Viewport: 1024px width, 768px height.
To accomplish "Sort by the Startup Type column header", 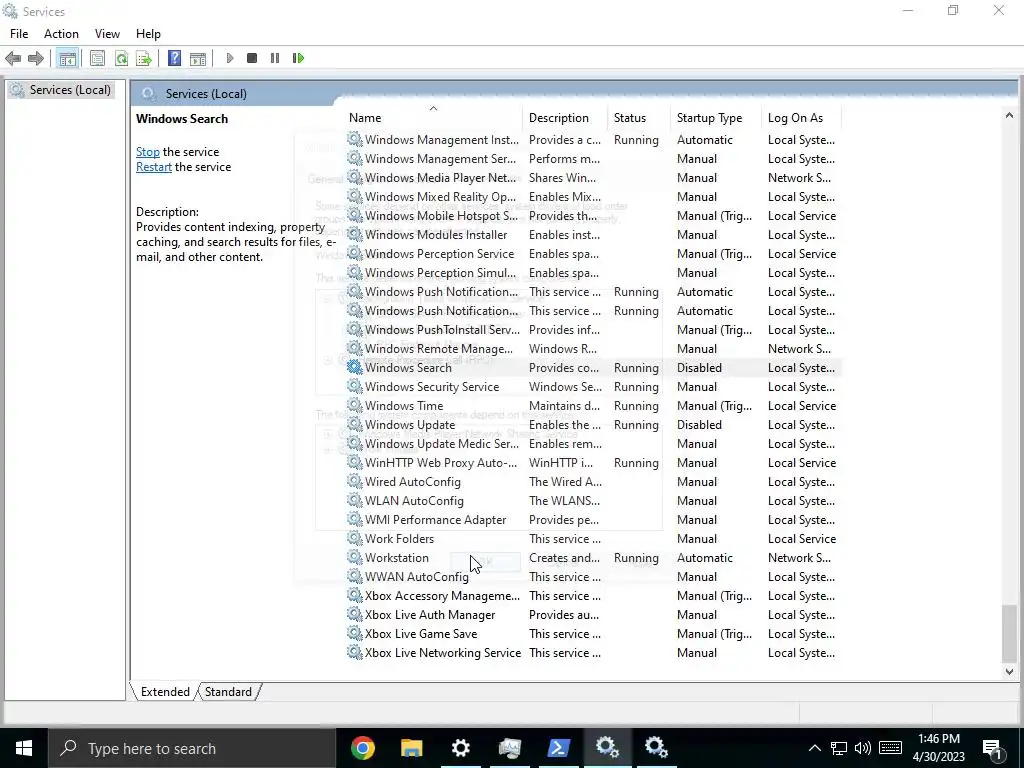I will [716, 118].
